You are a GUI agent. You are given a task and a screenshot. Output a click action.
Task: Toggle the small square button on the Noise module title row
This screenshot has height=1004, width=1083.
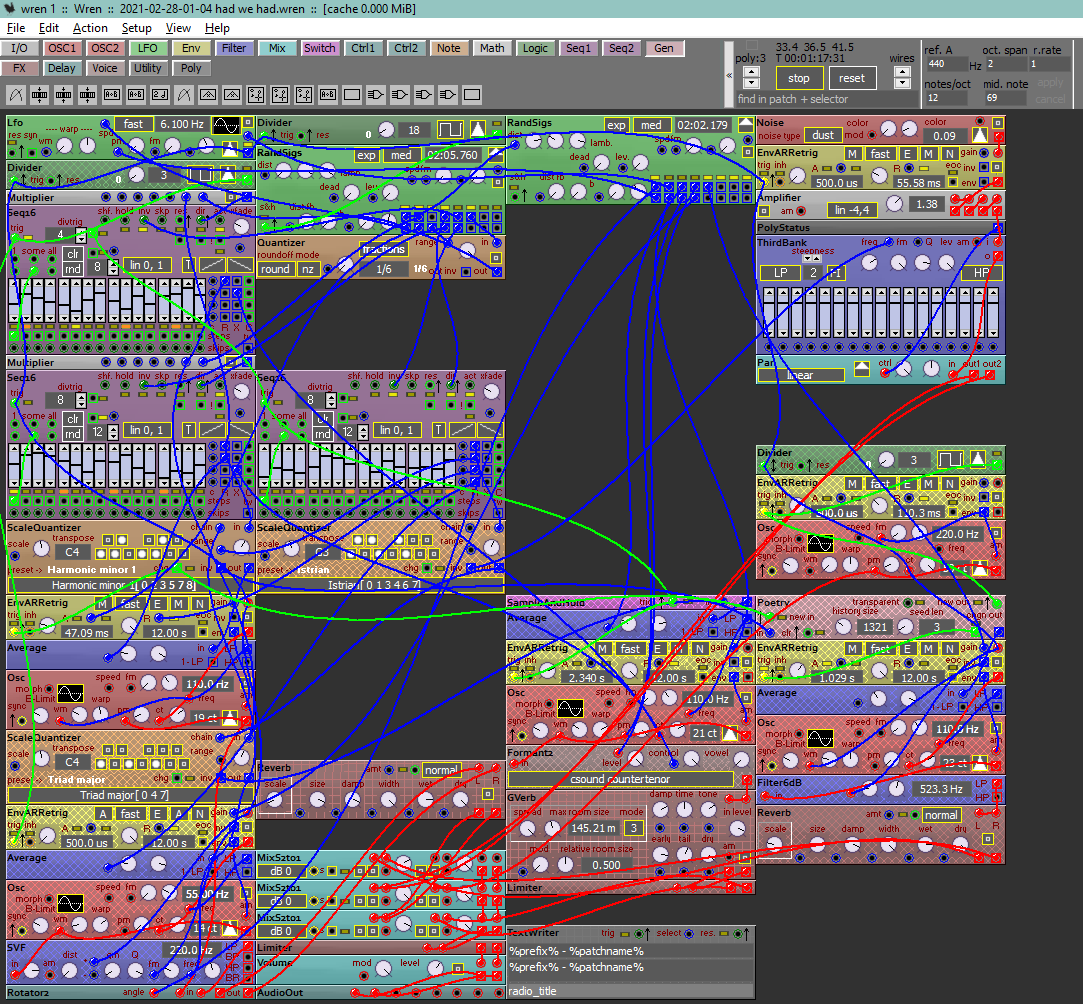[997, 122]
